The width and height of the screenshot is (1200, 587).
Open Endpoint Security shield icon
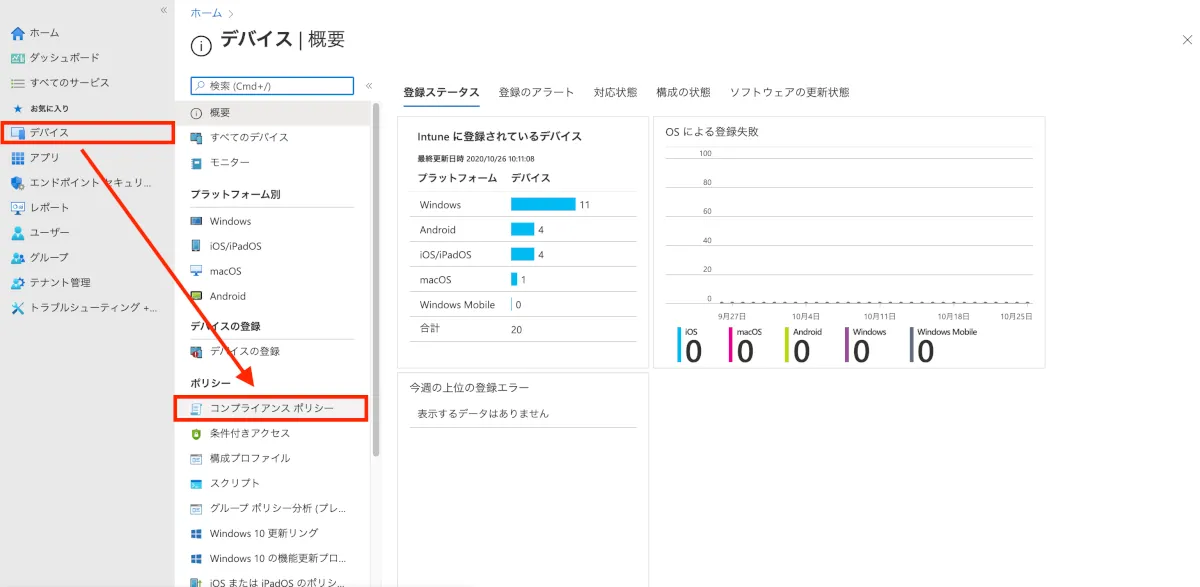pyautogui.click(x=17, y=183)
